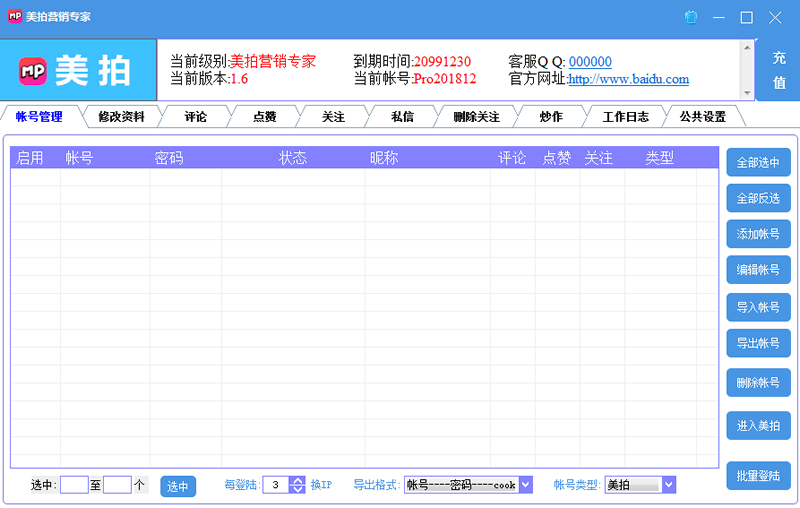Minimize the 美拍营销专家 window
The width and height of the screenshot is (800, 508).
click(719, 17)
